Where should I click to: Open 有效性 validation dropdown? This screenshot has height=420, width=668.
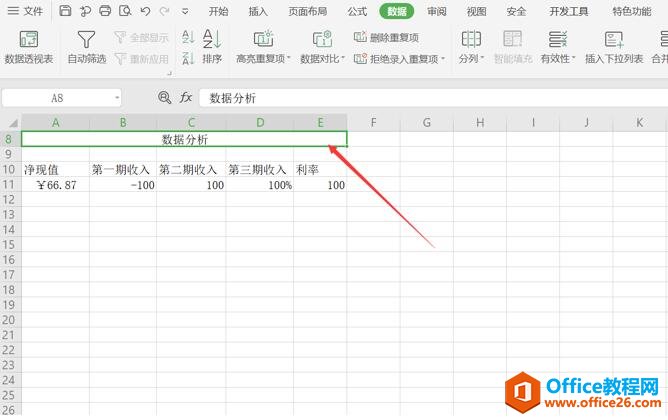pyautogui.click(x=558, y=48)
